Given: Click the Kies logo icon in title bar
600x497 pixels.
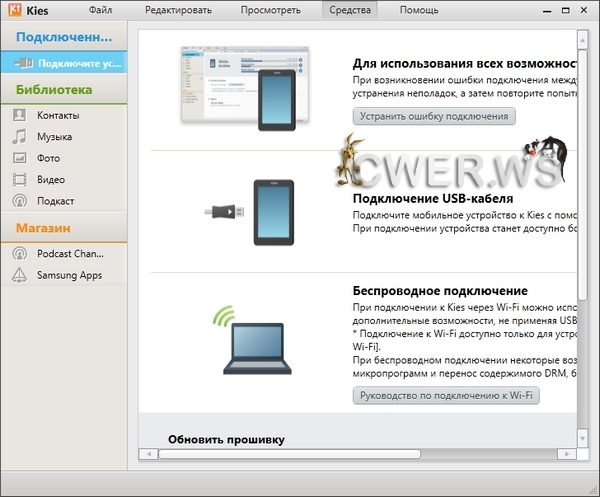Looking at the screenshot, I should click(x=15, y=10).
